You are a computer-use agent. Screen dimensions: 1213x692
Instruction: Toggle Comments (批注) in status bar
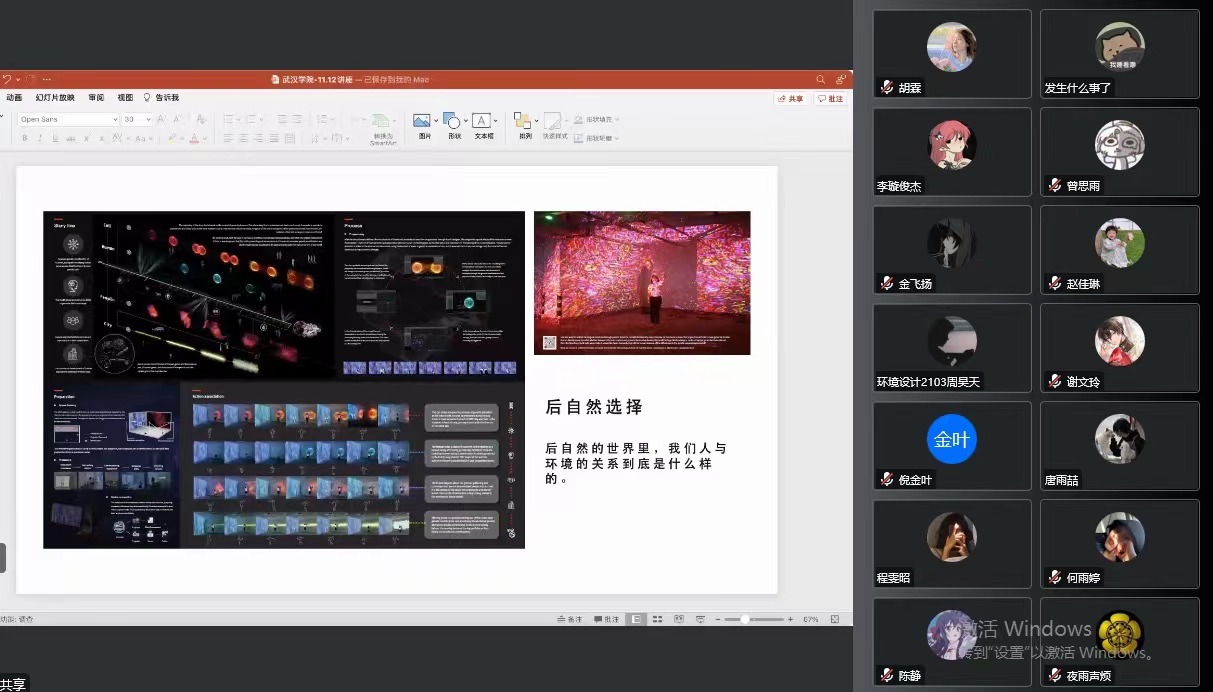[x=606, y=620]
